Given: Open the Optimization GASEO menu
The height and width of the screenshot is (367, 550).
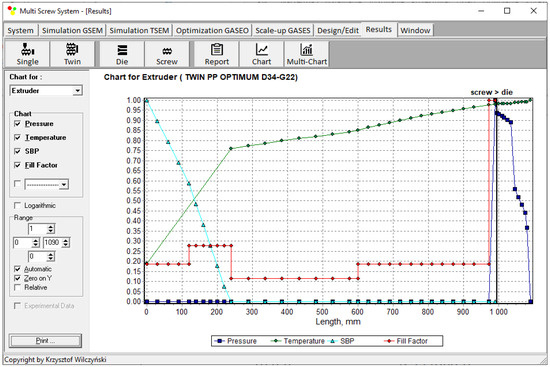Looking at the screenshot, I should [212, 31].
